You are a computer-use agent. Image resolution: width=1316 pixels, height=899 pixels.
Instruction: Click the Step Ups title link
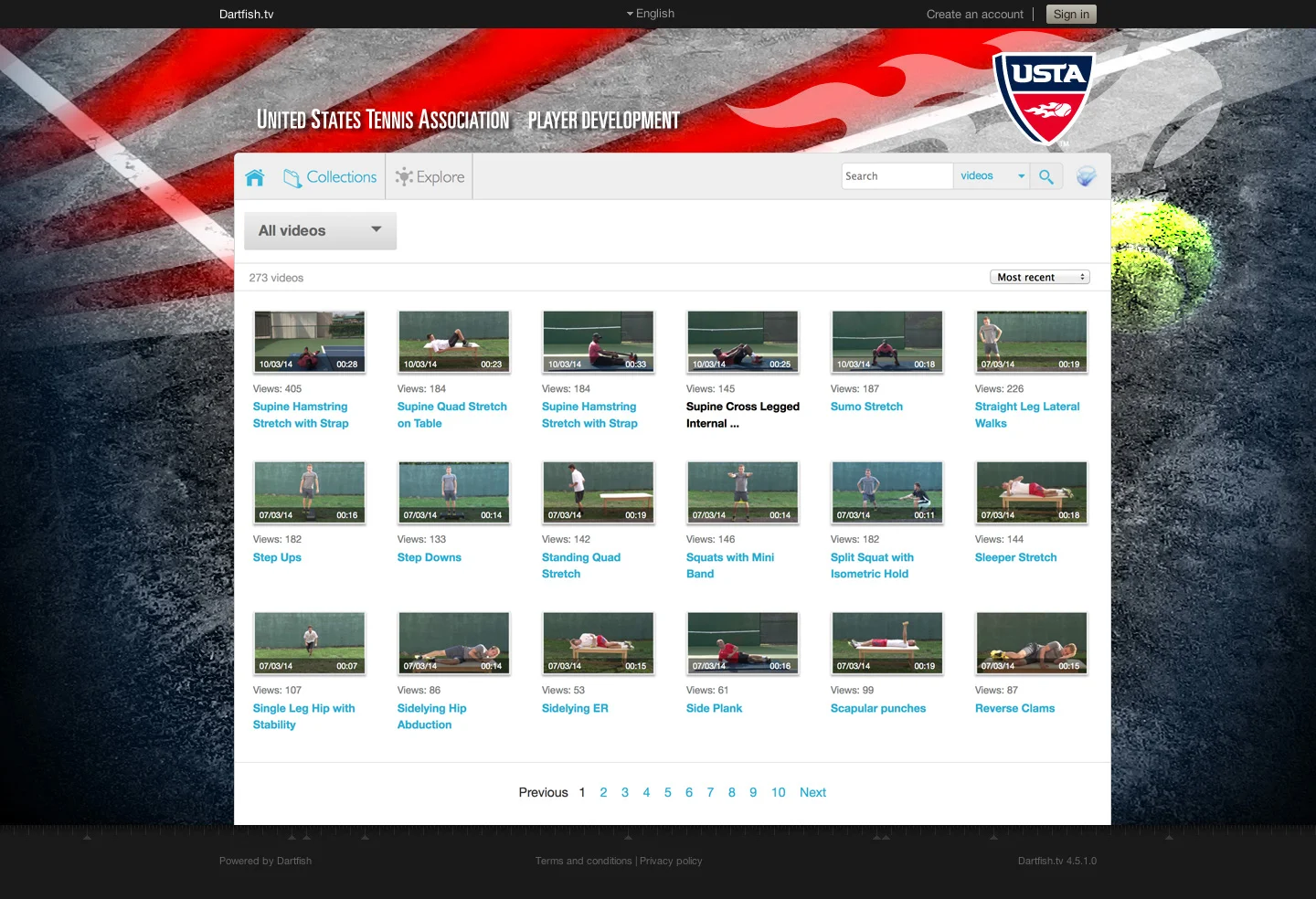pos(277,557)
